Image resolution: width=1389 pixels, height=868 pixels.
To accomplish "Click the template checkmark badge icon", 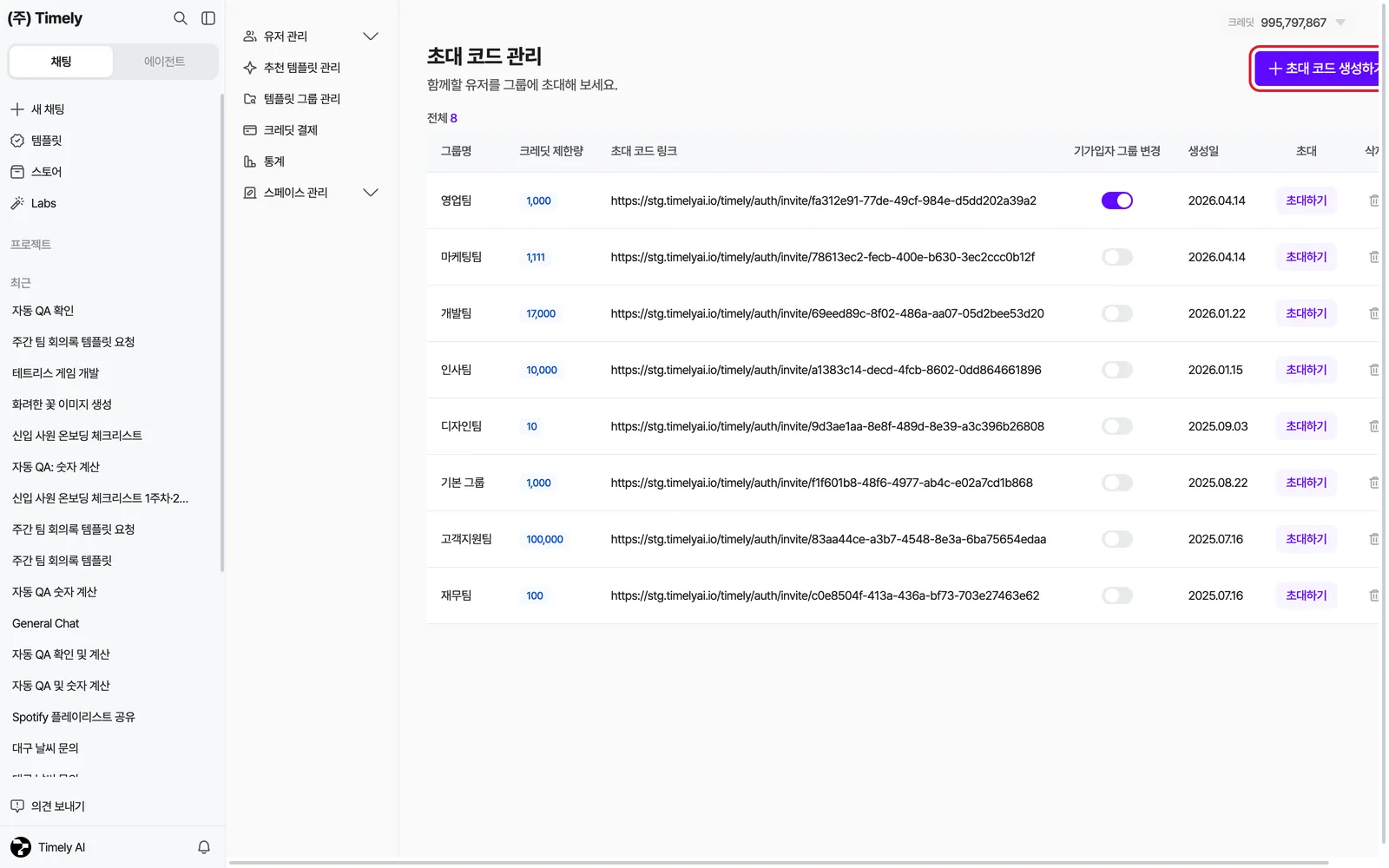I will click(x=17, y=141).
